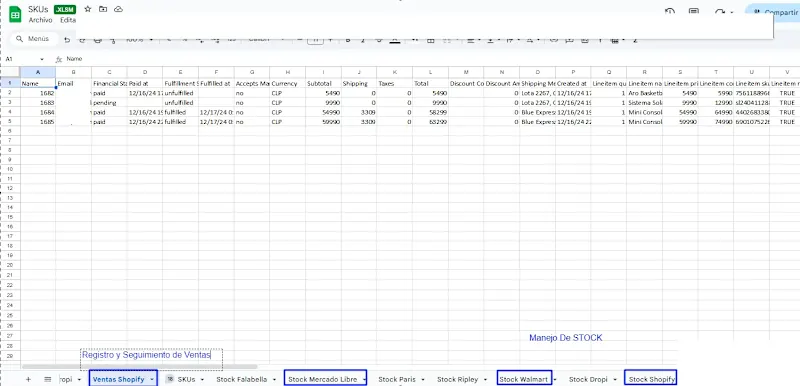800x386 pixels.
Task: Open the all sheets list icon
Action: [x=48, y=379]
